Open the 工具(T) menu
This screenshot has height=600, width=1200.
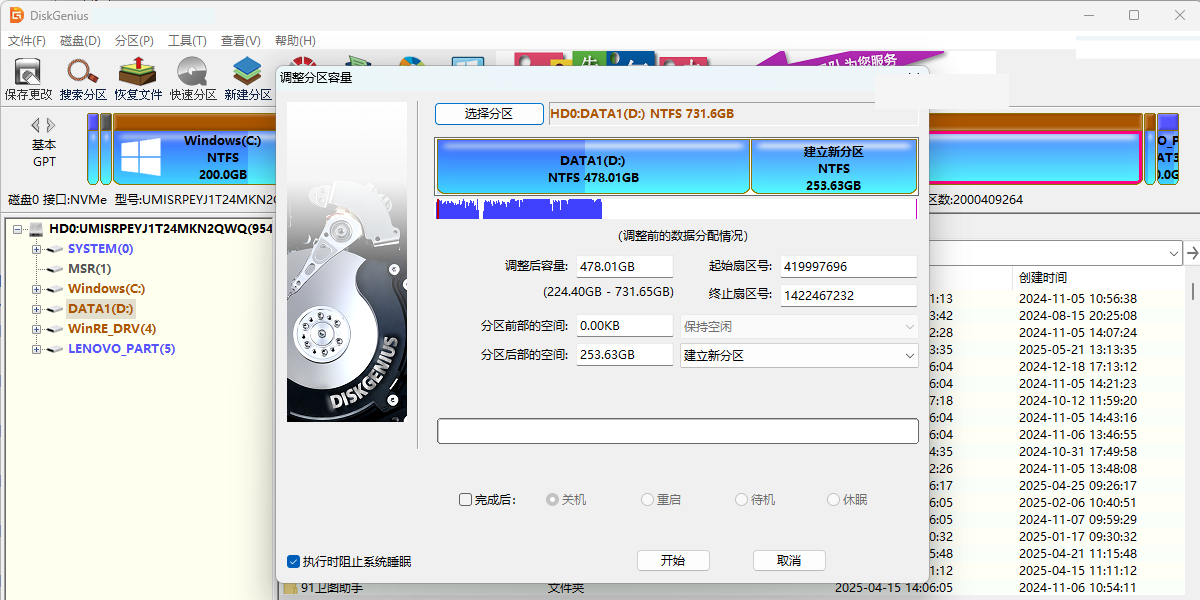click(x=187, y=41)
